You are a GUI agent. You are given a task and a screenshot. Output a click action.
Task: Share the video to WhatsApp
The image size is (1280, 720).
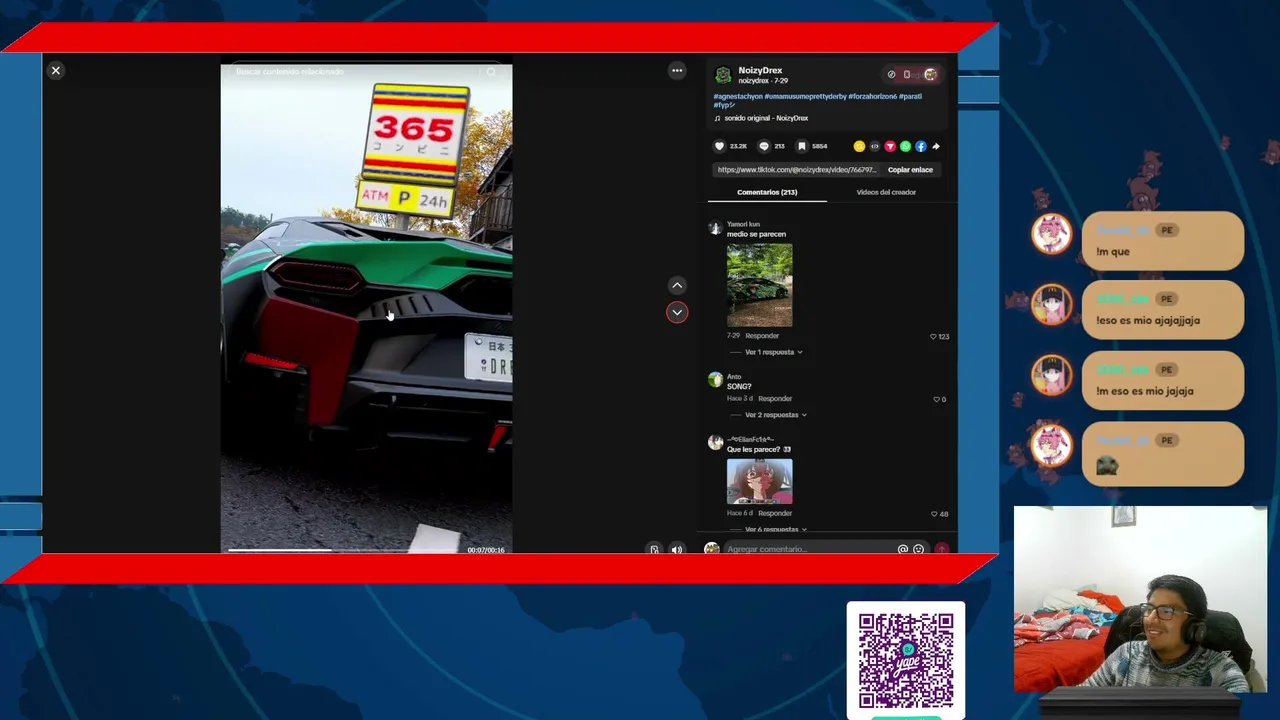[x=905, y=146]
